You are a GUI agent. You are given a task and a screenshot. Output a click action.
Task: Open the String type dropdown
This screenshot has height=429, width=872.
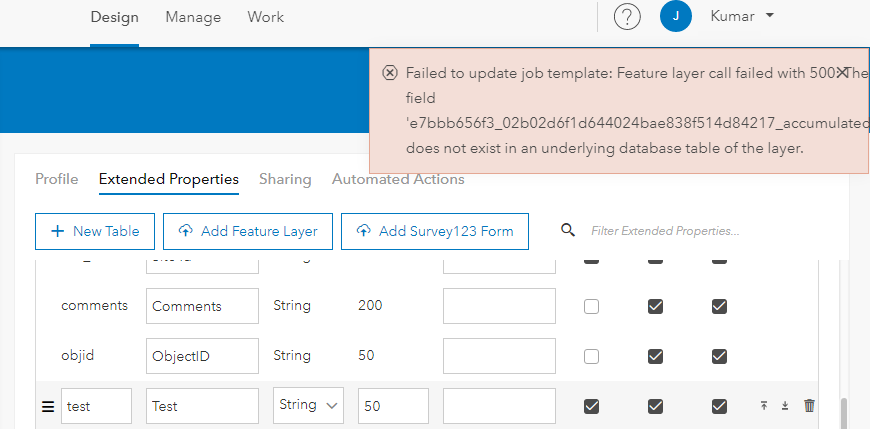[308, 405]
